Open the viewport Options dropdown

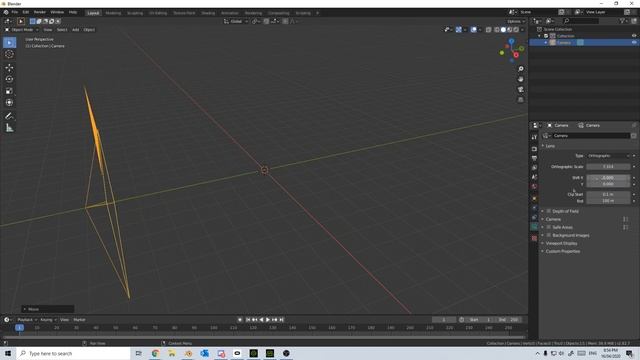[516, 21]
